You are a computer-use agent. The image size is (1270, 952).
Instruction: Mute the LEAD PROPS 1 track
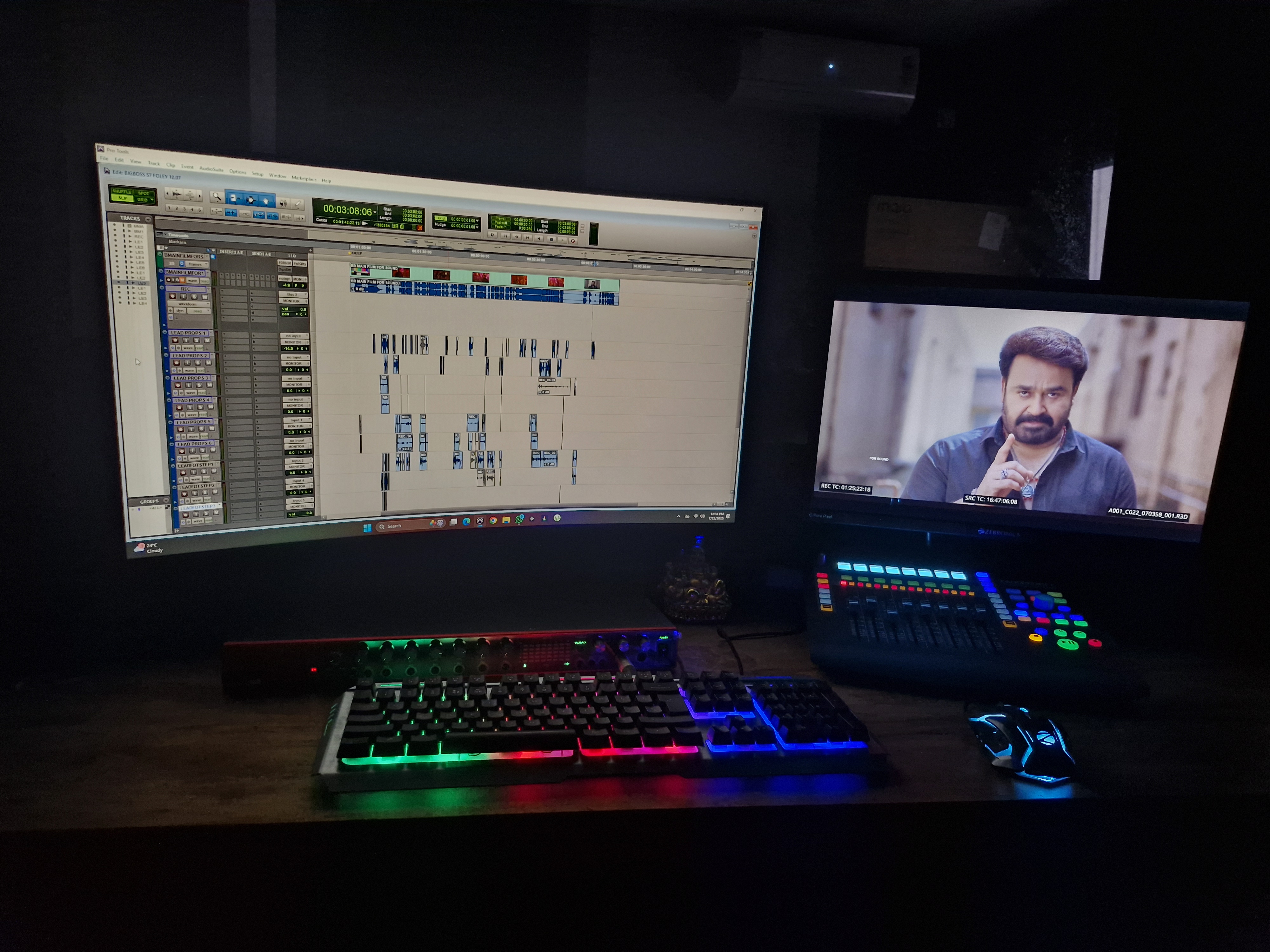click(x=207, y=340)
